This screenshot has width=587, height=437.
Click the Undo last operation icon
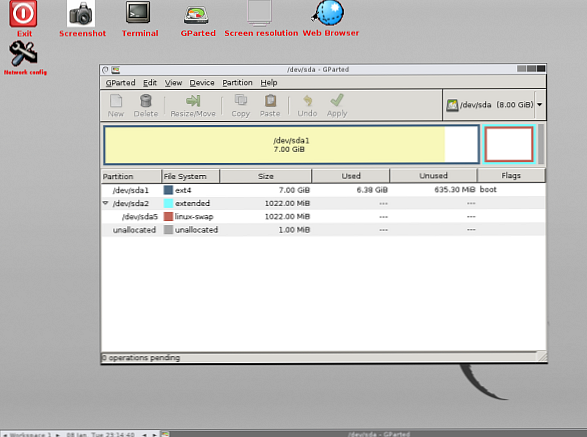click(307, 100)
